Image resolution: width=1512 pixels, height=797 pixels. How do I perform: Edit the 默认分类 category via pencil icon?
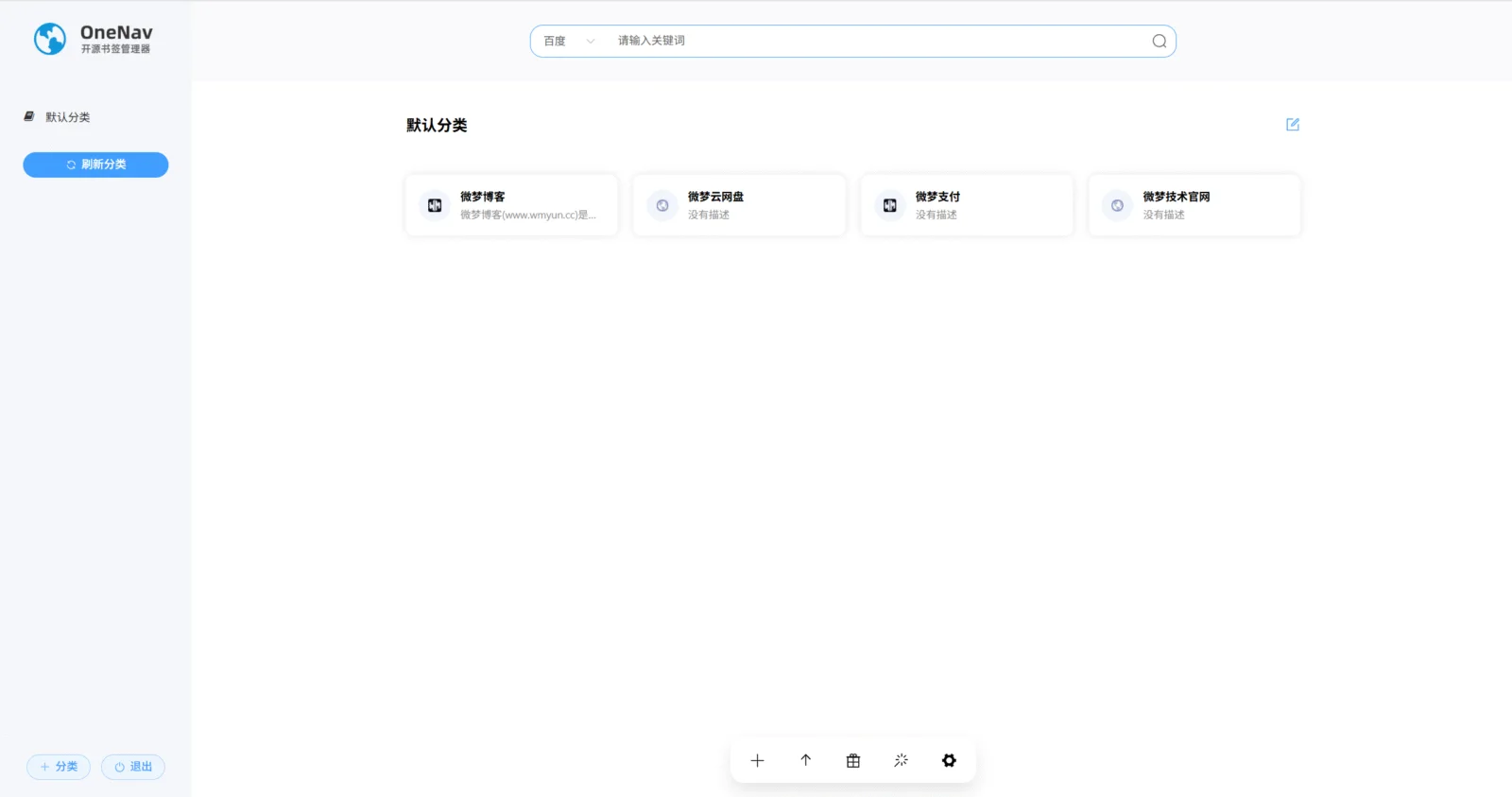click(x=1293, y=124)
